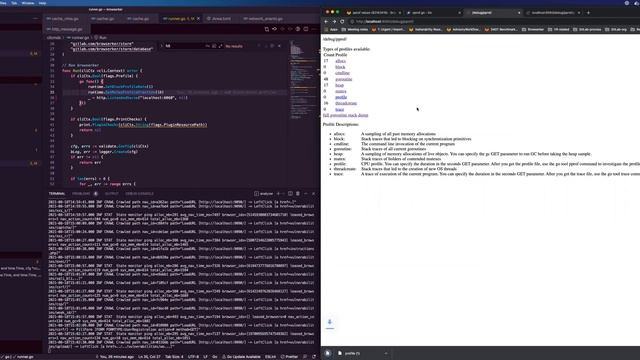Change Tab Size in status bar
This screenshot has width=640, height=360.
point(174,357)
